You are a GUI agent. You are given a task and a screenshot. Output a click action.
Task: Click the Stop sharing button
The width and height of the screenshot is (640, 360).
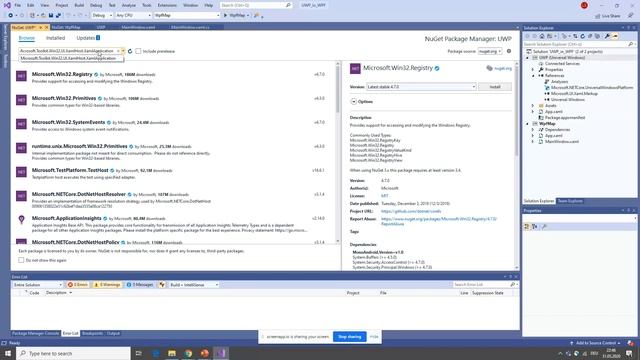pos(349,337)
